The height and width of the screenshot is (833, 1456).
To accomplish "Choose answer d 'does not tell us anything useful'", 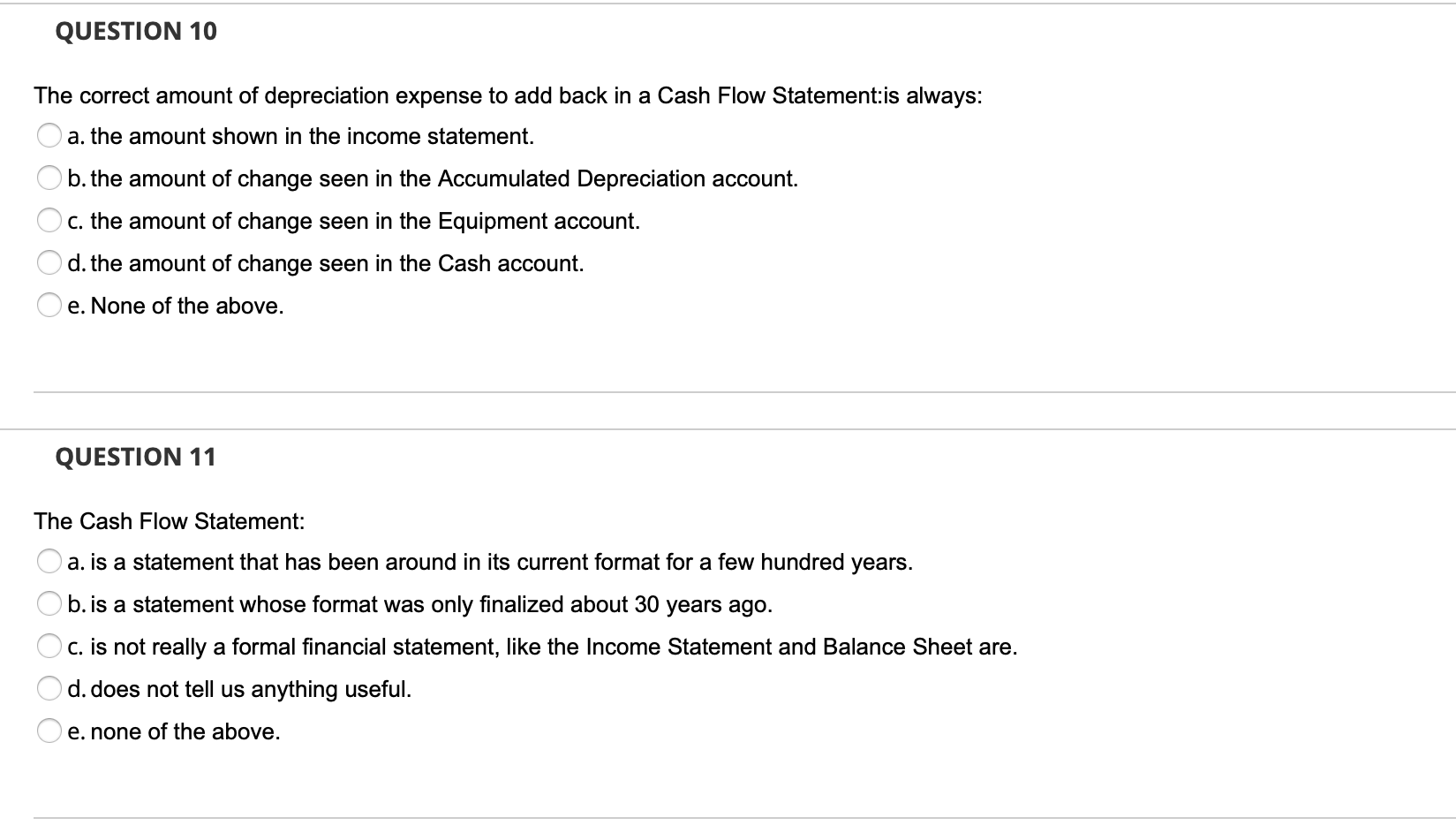I will [x=50, y=687].
